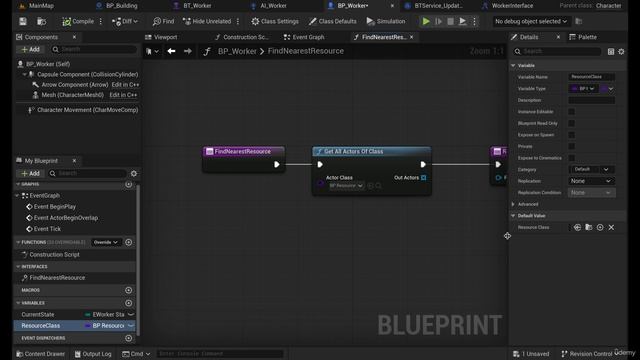This screenshot has width=640, height=360.
Task: Toggle Blueprint Read Only checkbox
Action: 571,123
